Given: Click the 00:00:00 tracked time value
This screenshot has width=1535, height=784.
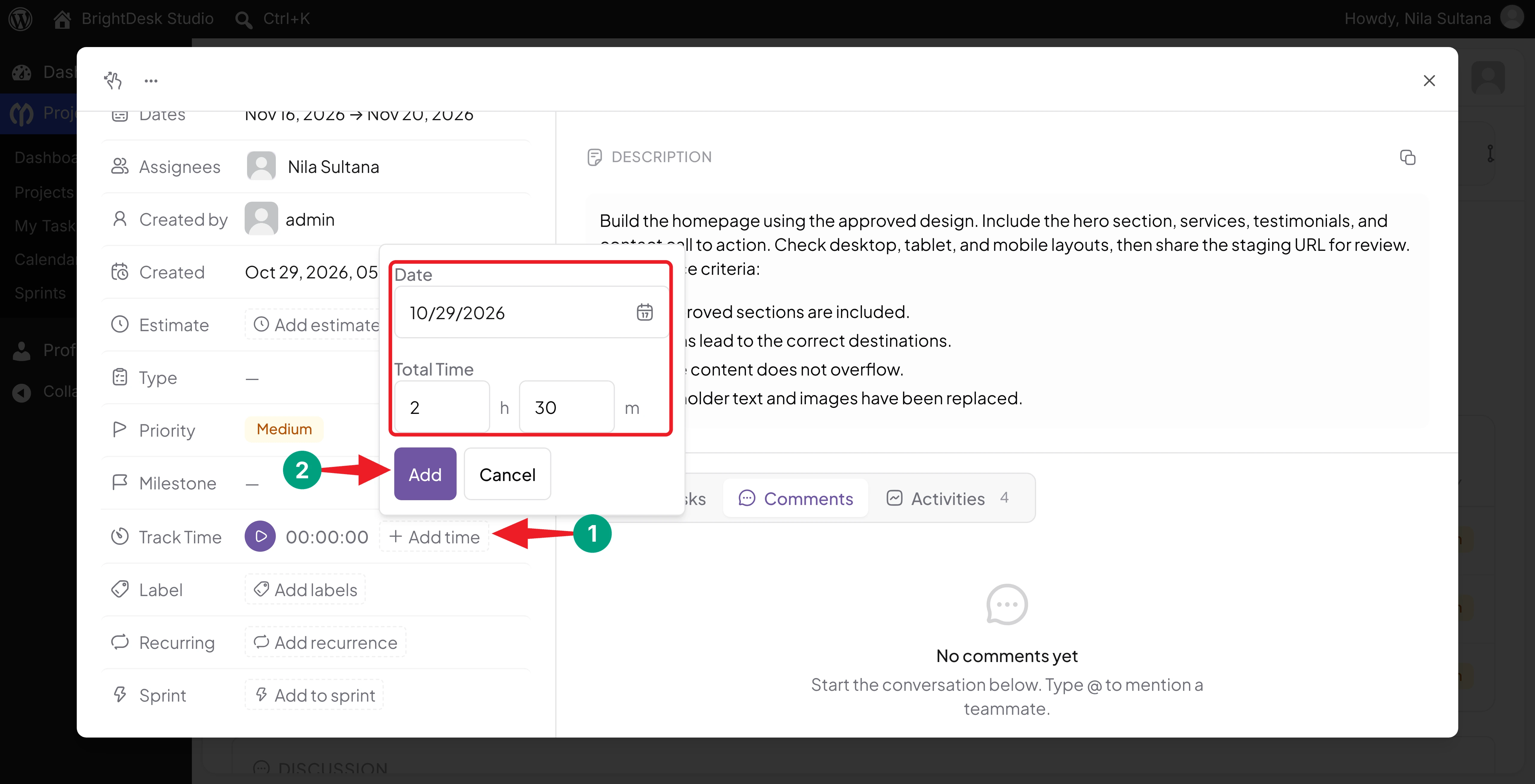Looking at the screenshot, I should click(327, 537).
